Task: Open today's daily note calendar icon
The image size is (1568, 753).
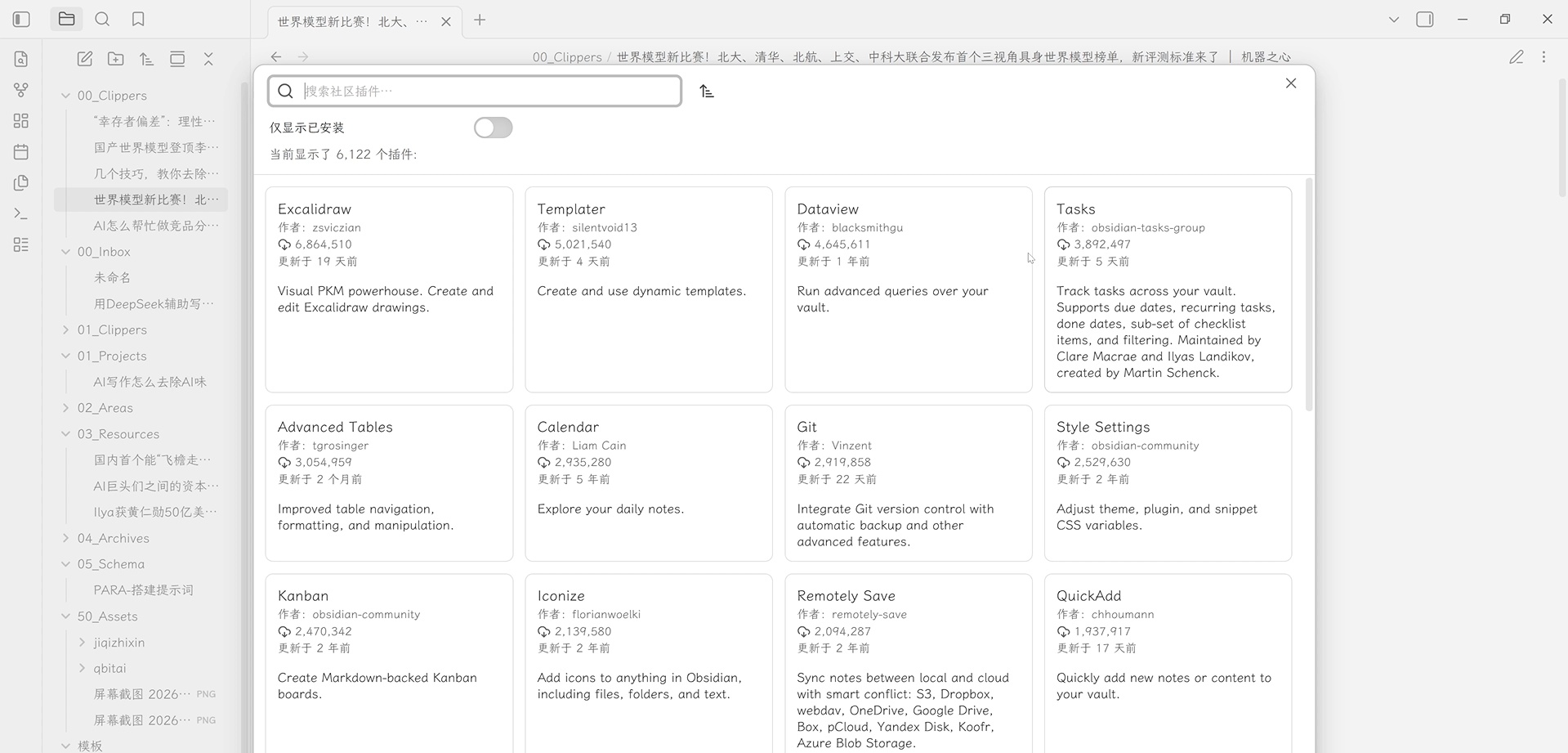Action: point(21,152)
